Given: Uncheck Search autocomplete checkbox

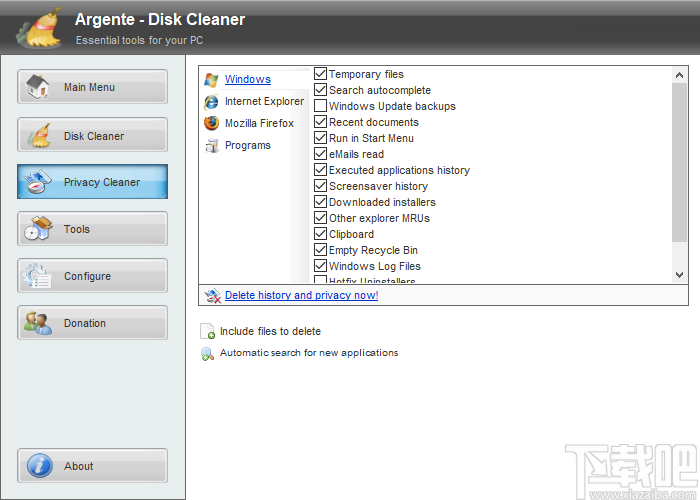Looking at the screenshot, I should coord(320,90).
